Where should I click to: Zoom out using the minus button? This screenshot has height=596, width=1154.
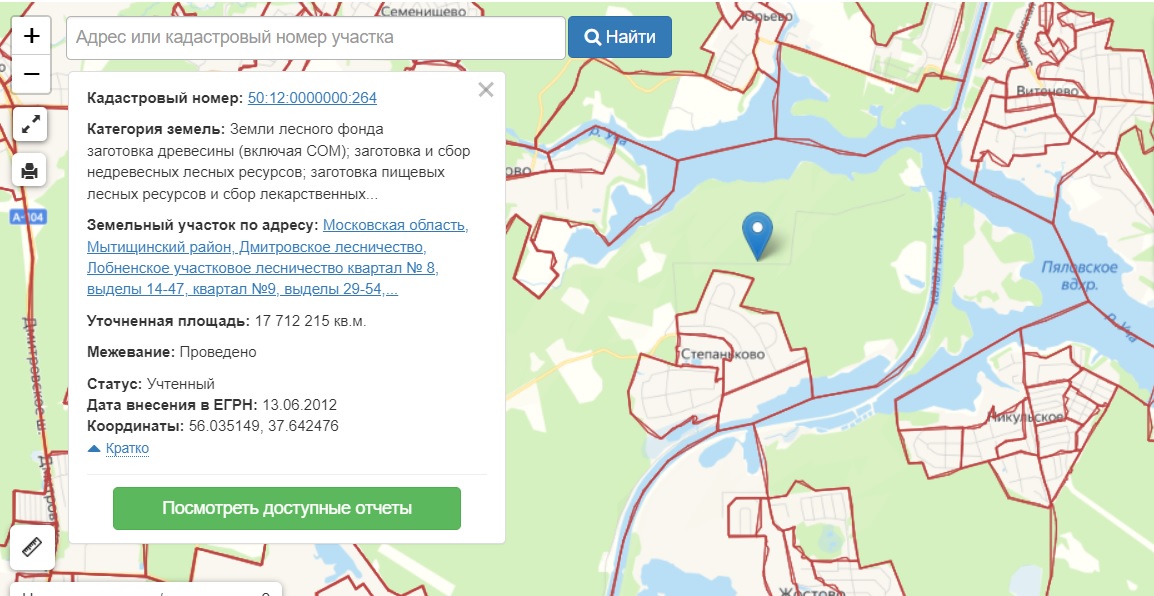[31, 74]
